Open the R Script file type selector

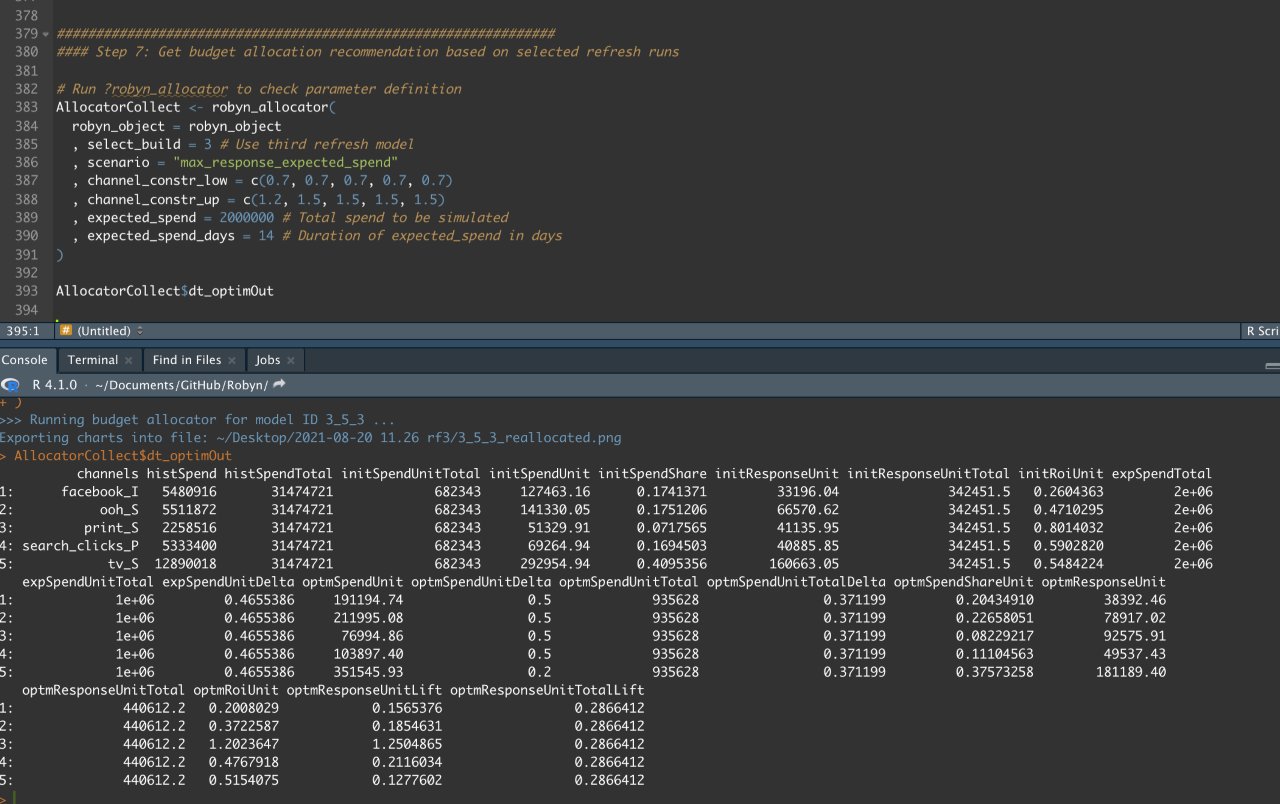coord(1262,331)
